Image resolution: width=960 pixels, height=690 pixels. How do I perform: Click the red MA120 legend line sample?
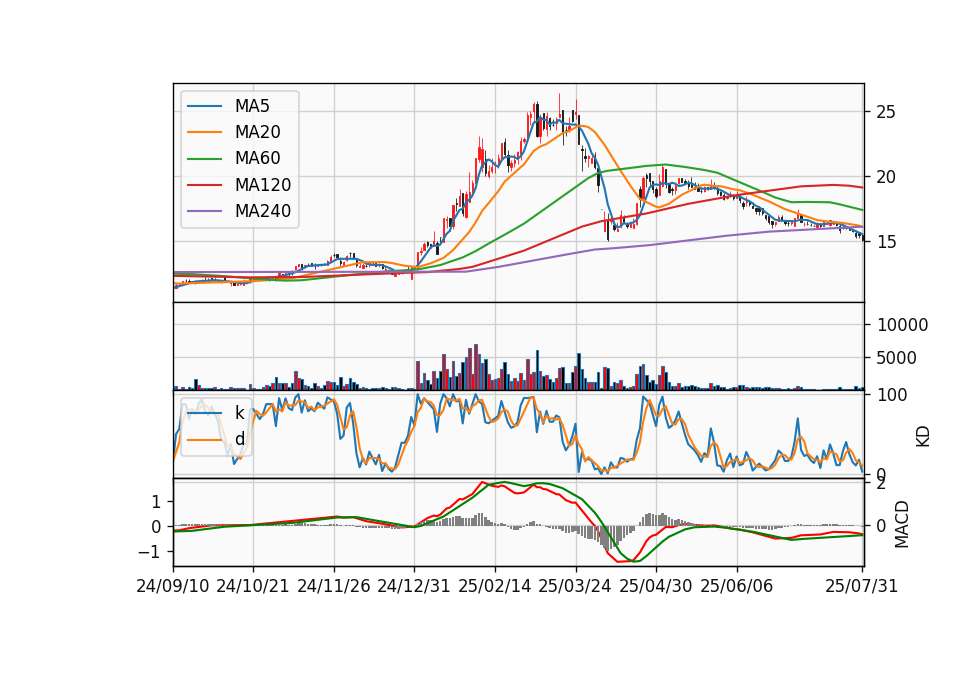204,185
